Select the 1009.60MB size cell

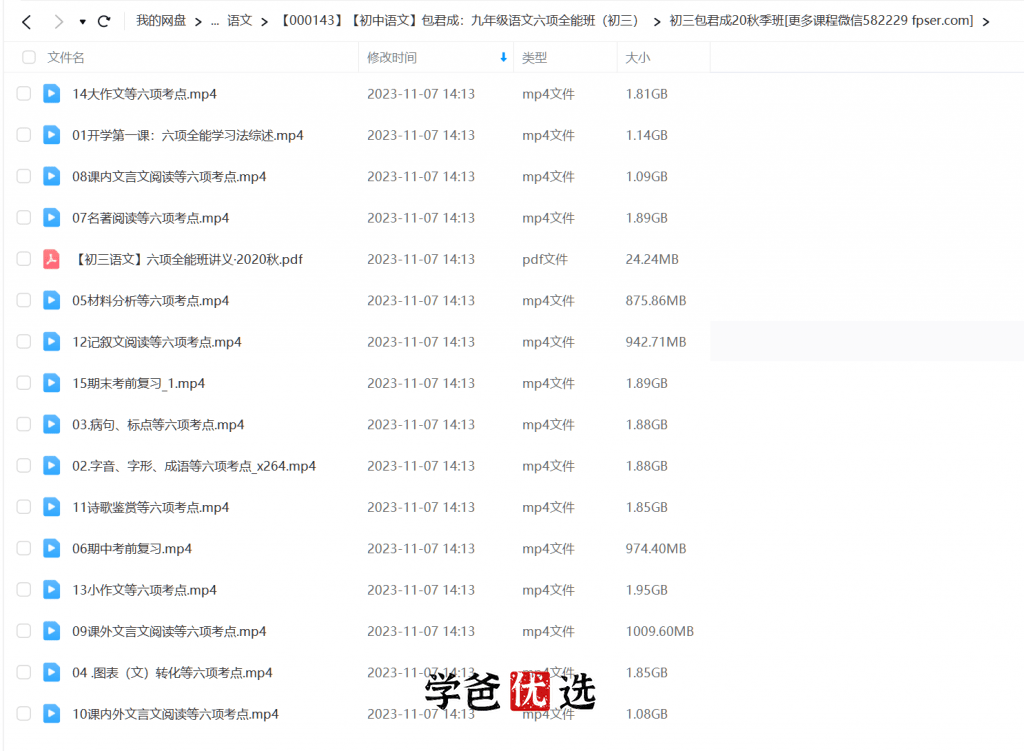(660, 631)
